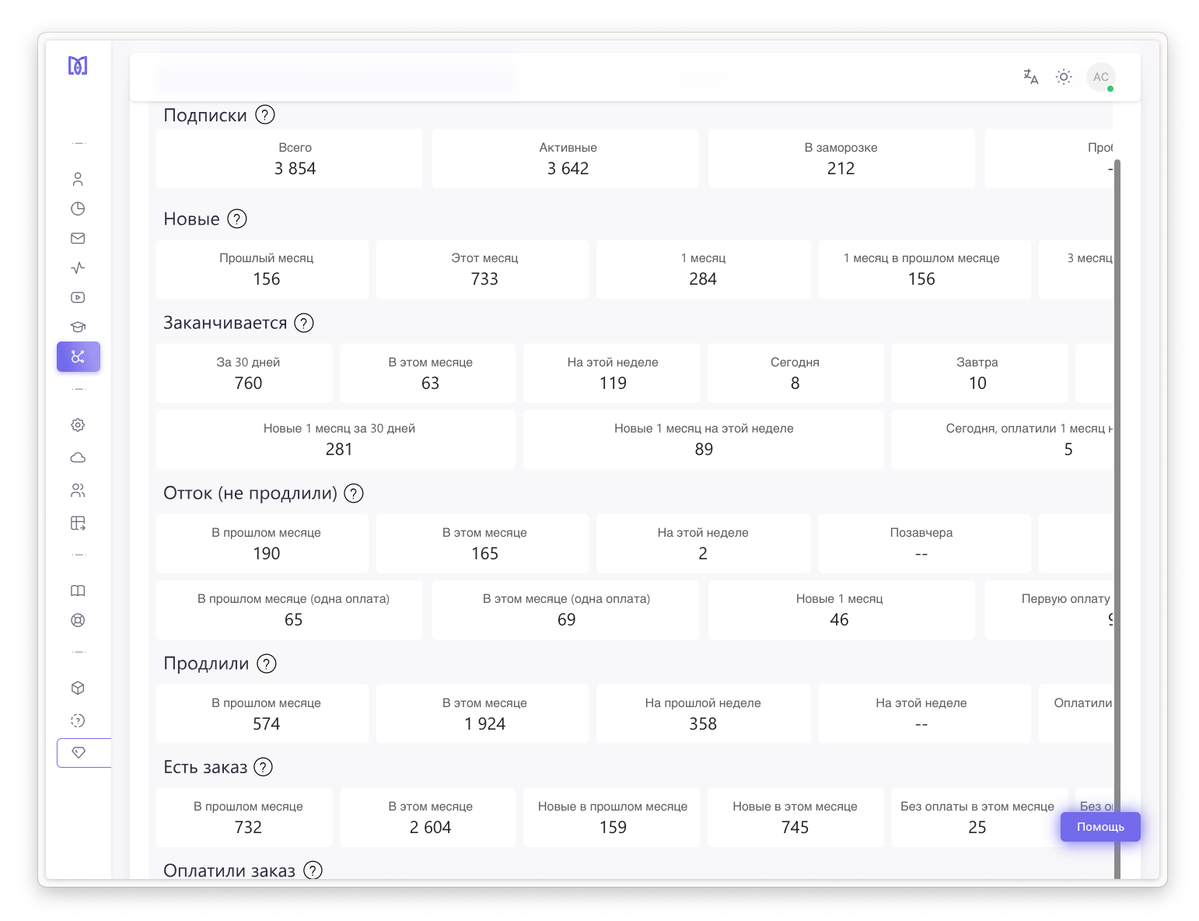Click the 3D cube icon in sidebar
Screen dimensions: 1199x921
78,688
